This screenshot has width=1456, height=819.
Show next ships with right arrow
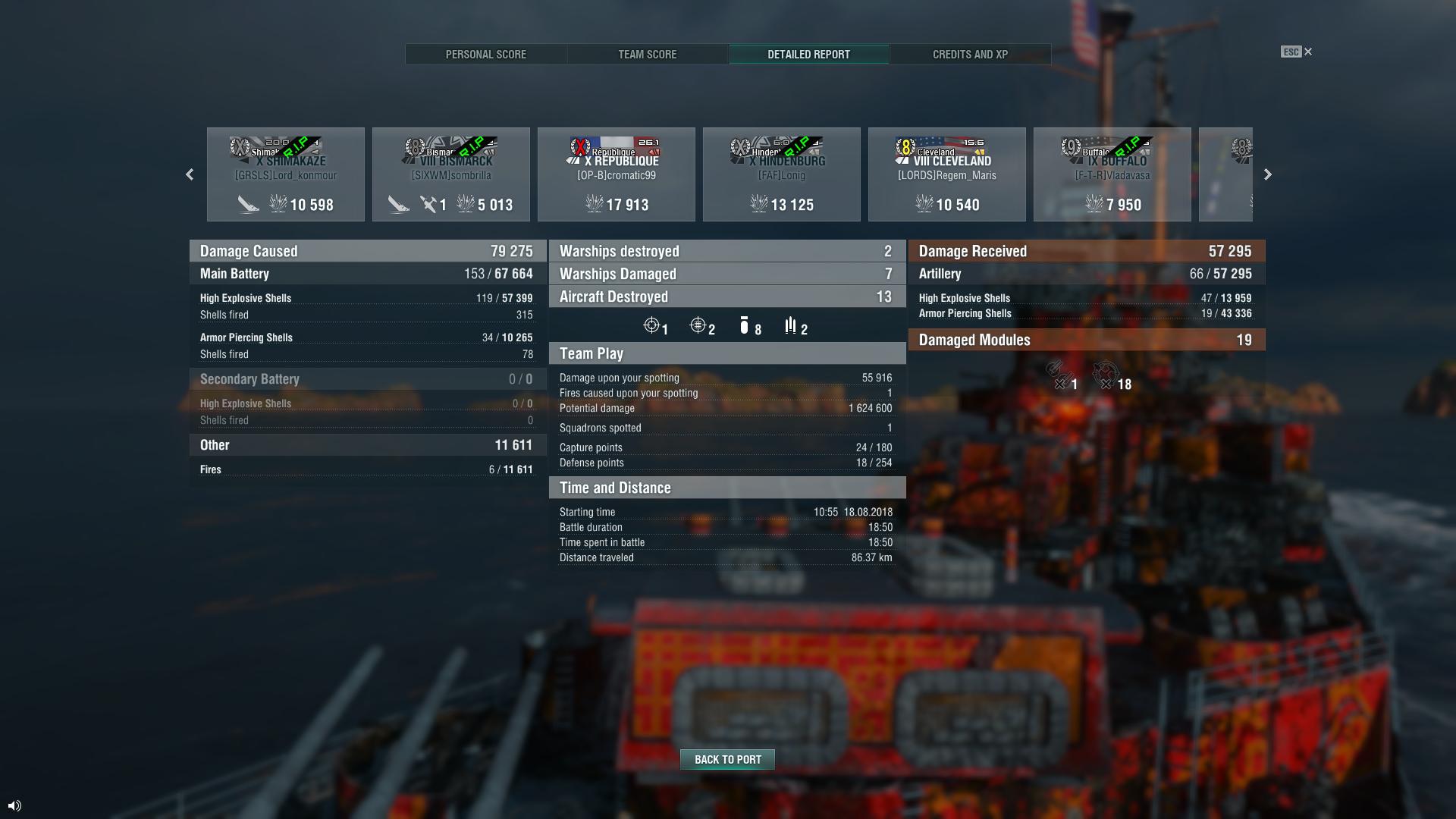(1267, 174)
